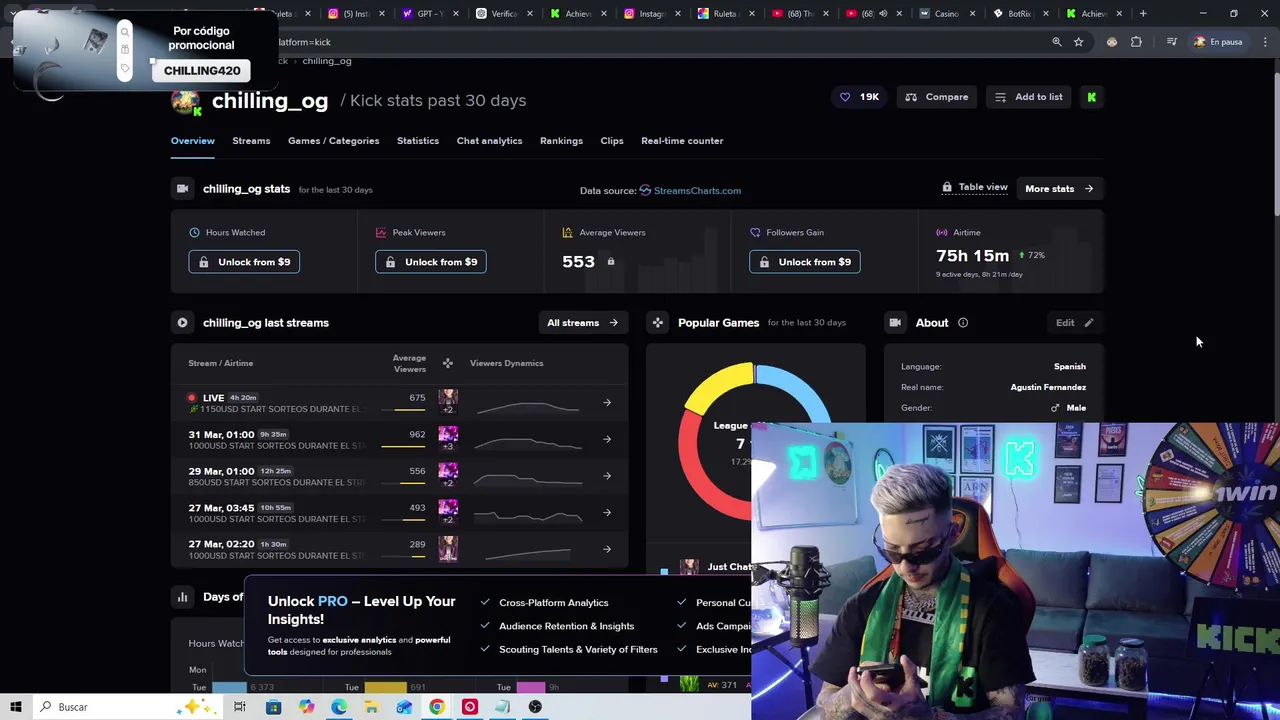Viewport: 1280px width, 720px height.
Task: Click the All streams button
Action: pyautogui.click(x=582, y=323)
